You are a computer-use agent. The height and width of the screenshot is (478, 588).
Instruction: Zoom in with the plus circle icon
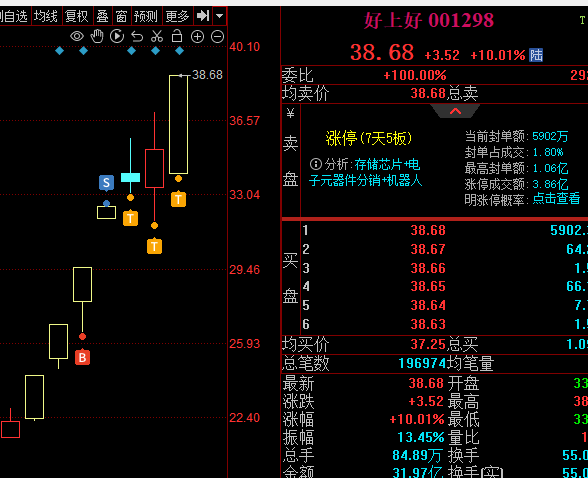click(x=197, y=37)
